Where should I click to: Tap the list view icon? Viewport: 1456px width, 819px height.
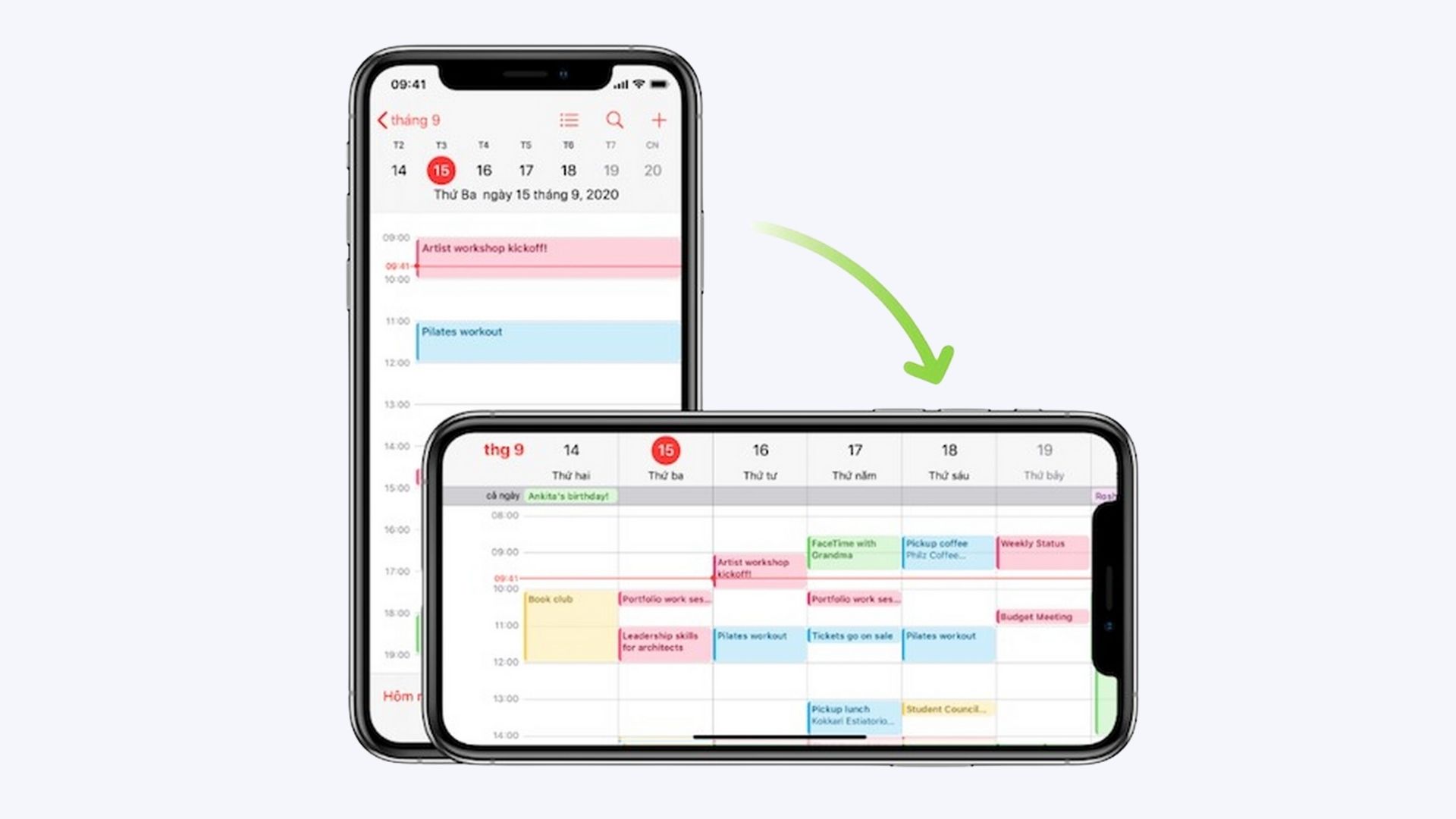point(570,119)
